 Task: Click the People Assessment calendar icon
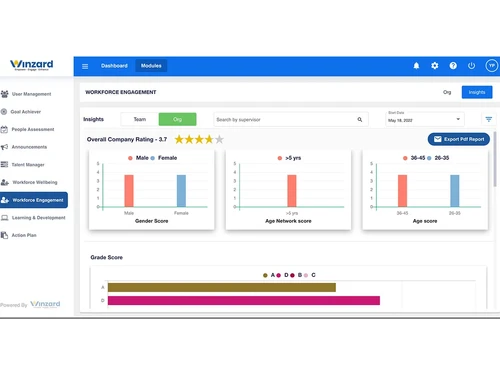pos(4,129)
